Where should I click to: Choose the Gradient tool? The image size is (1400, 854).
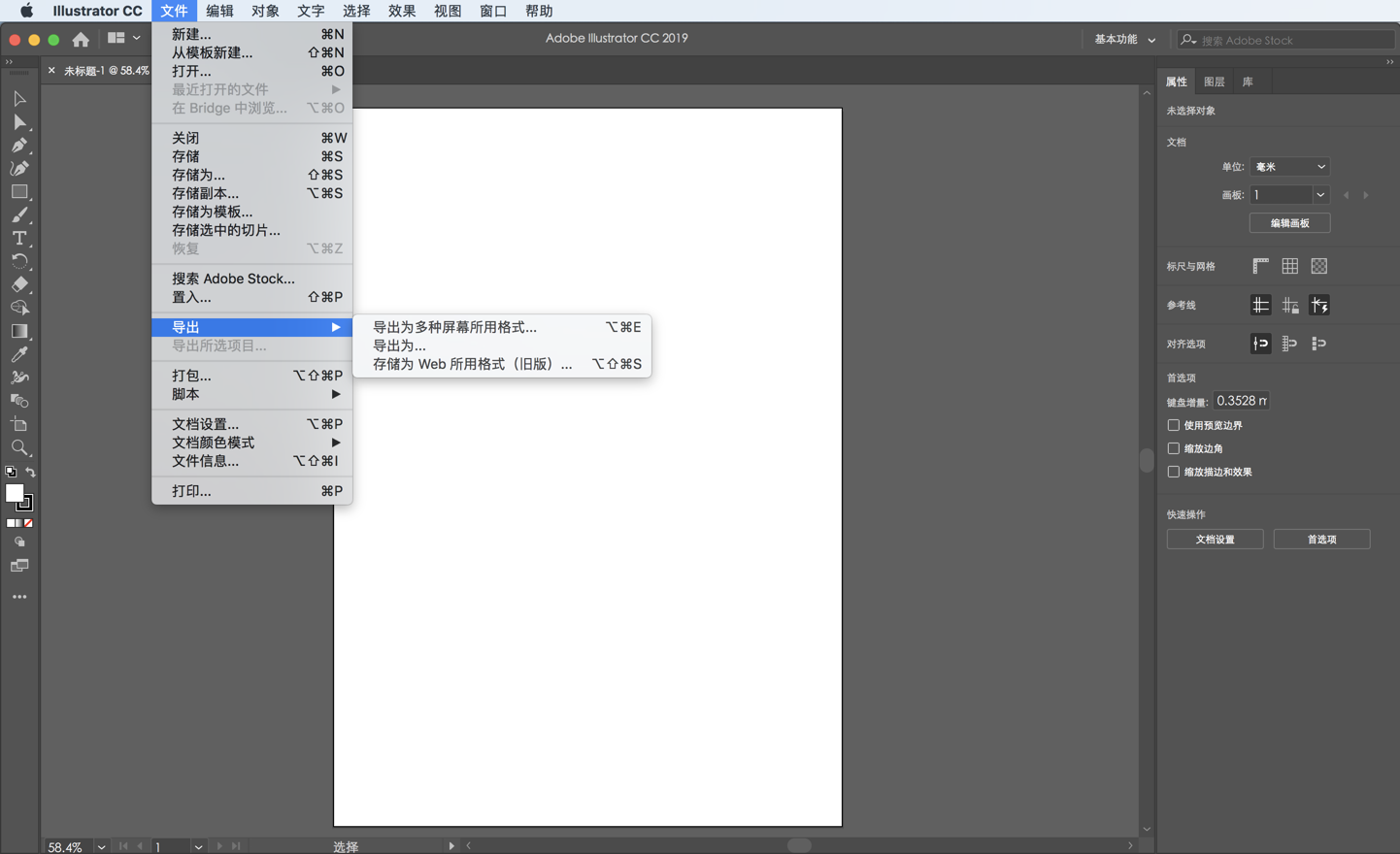(x=19, y=331)
